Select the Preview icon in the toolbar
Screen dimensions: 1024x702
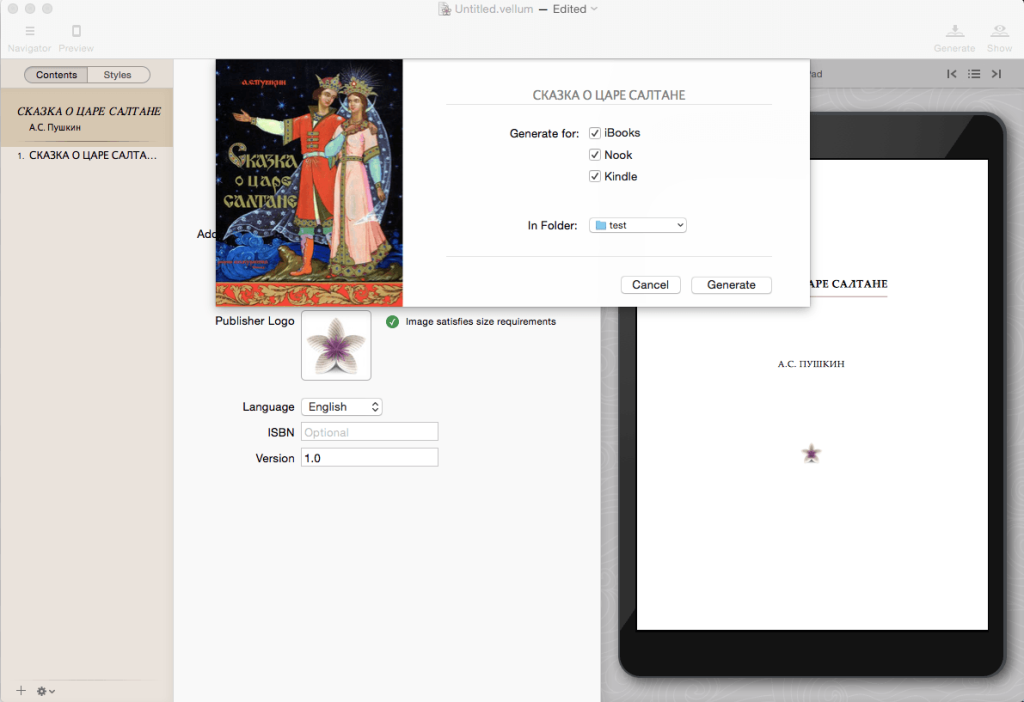tap(76, 31)
